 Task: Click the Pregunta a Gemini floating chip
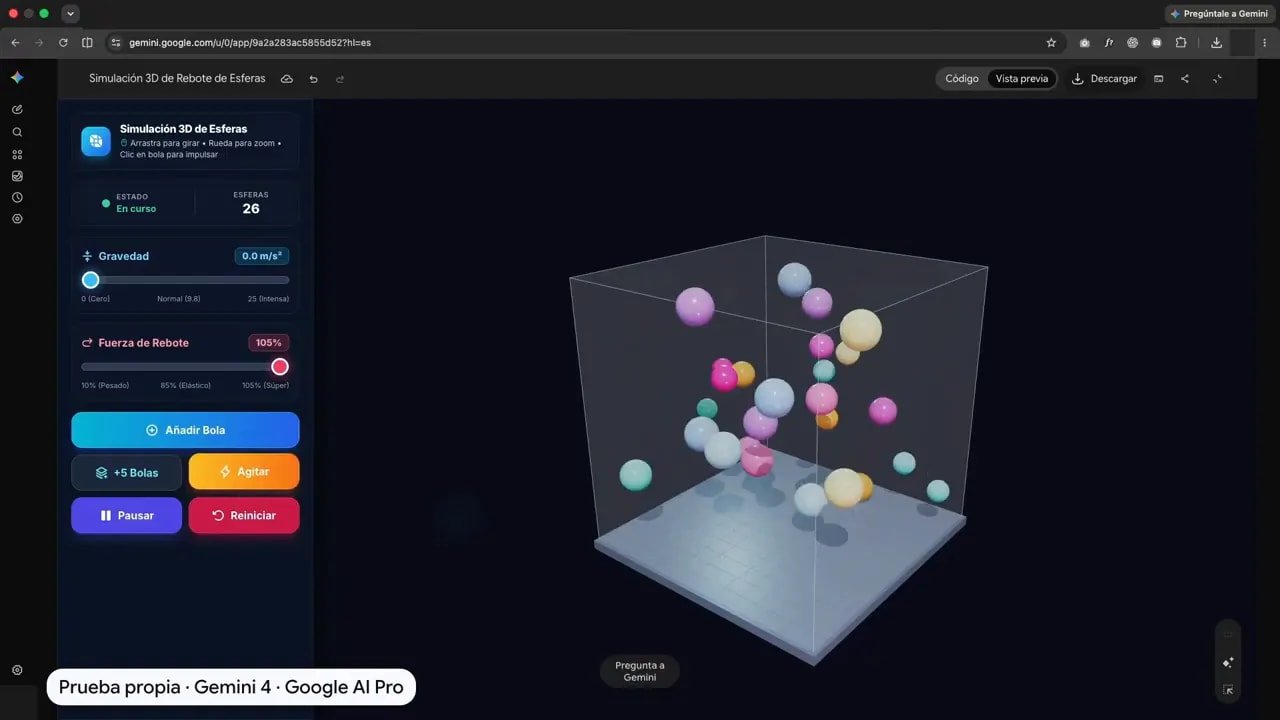(640, 672)
